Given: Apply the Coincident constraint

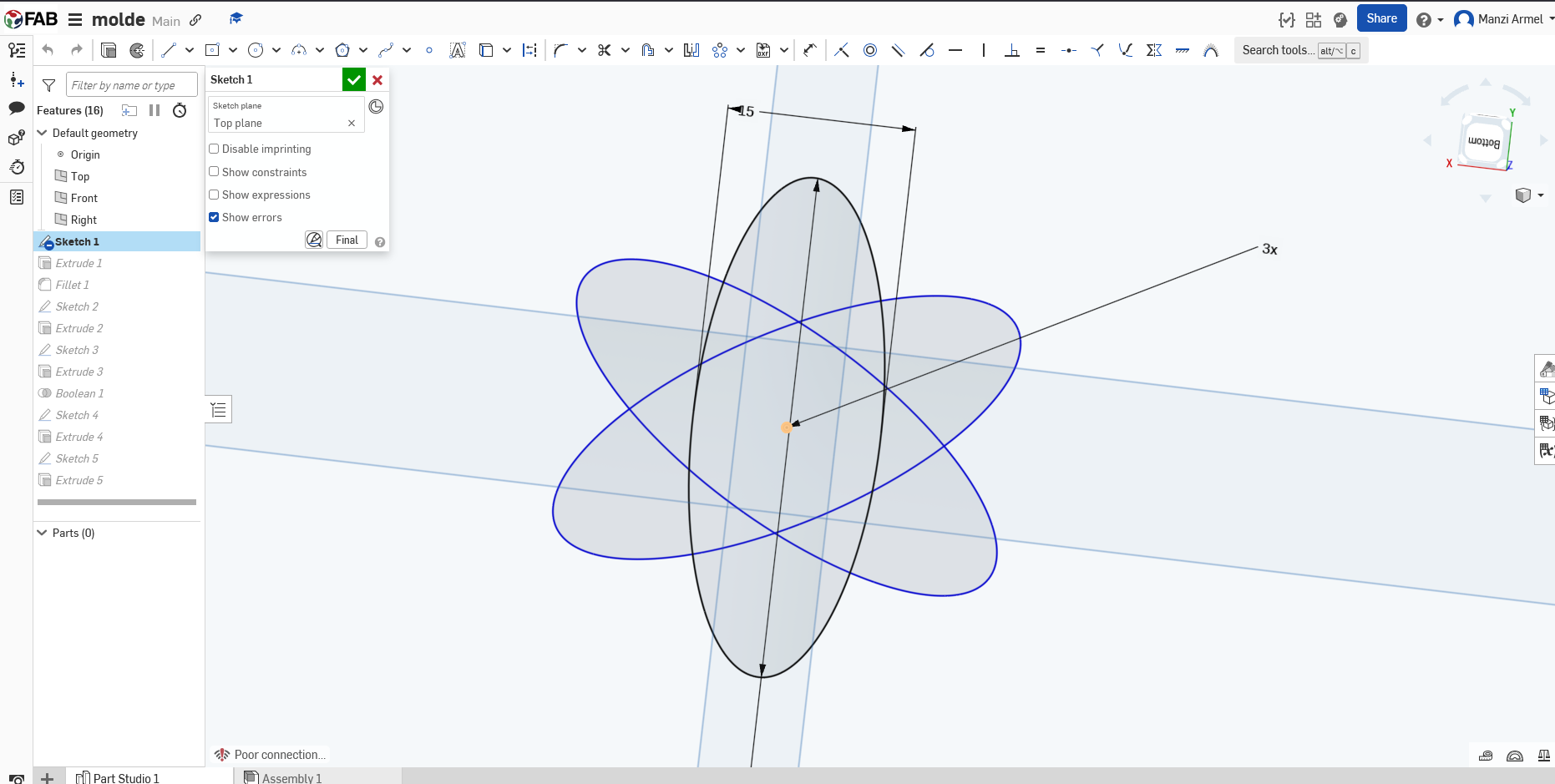Looking at the screenshot, I should [842, 50].
